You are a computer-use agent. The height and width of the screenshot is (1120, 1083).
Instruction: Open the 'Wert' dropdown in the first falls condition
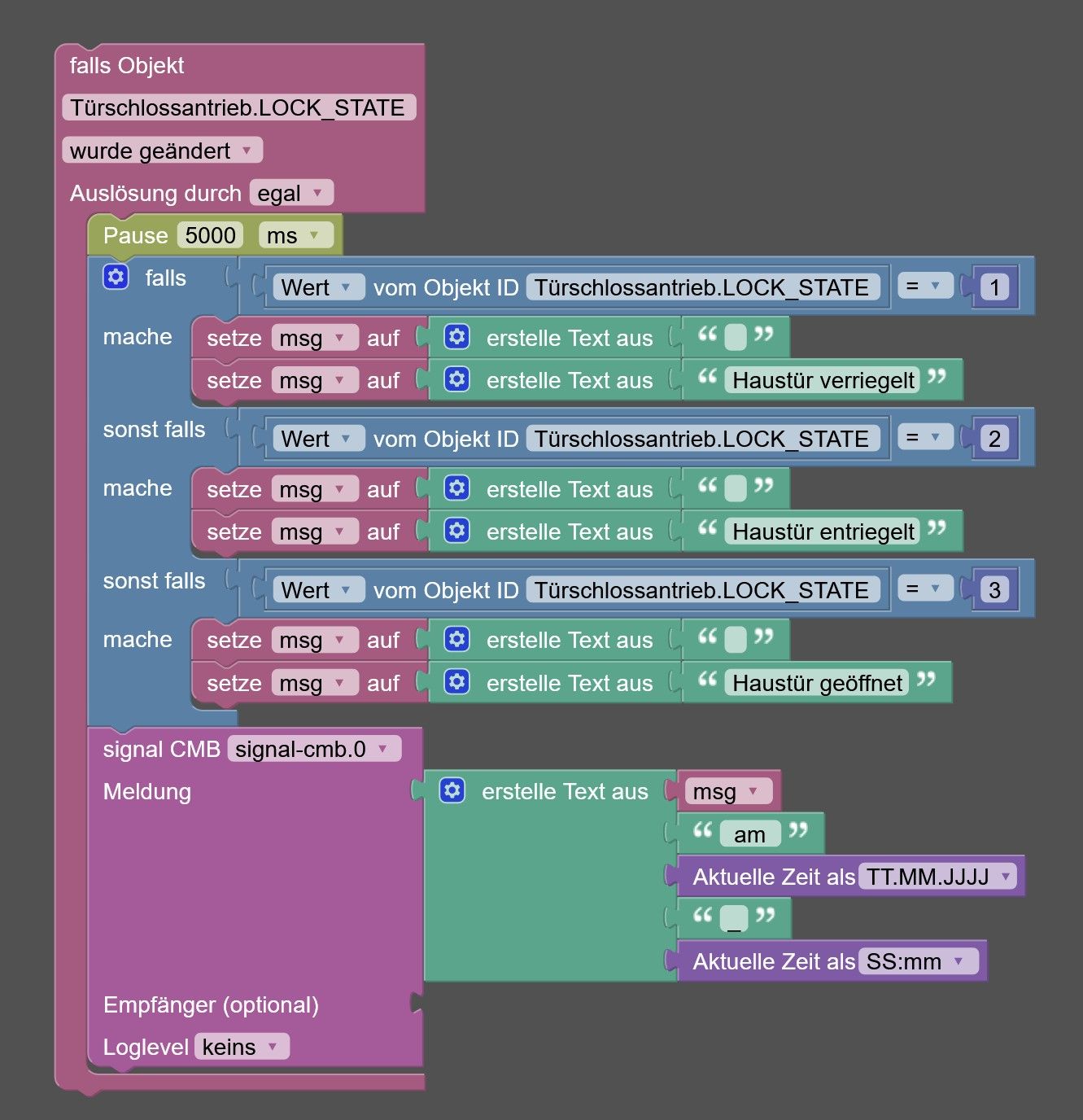tap(317, 287)
